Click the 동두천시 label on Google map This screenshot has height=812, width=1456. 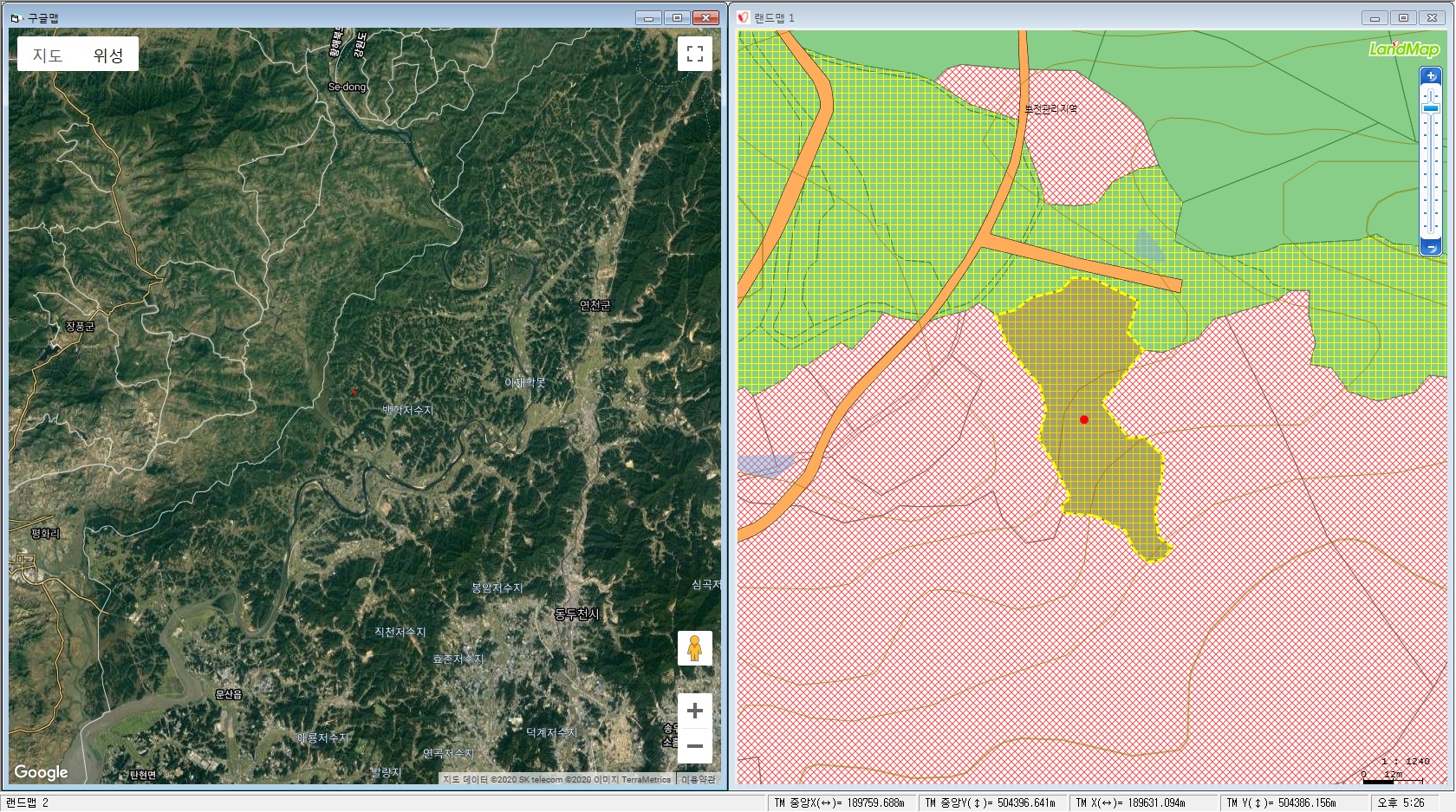click(x=576, y=614)
